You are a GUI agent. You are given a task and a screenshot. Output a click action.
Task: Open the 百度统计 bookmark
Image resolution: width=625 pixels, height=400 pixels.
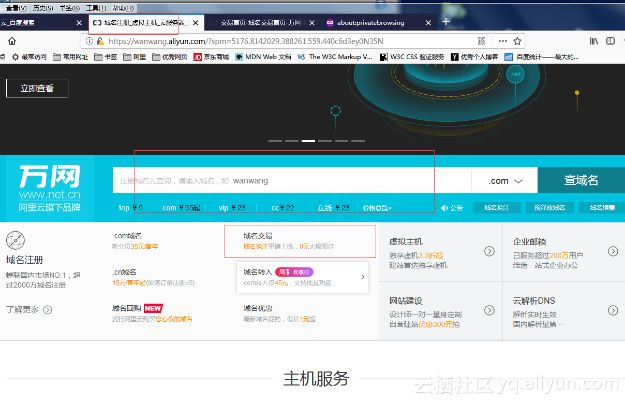[542, 57]
